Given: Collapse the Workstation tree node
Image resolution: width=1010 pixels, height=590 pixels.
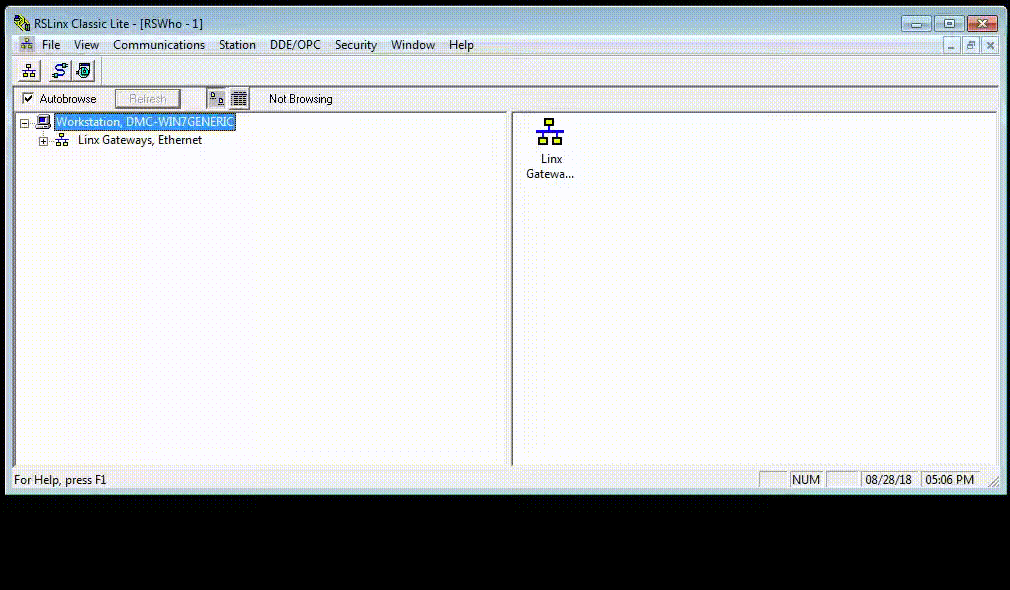Looking at the screenshot, I should (24, 122).
